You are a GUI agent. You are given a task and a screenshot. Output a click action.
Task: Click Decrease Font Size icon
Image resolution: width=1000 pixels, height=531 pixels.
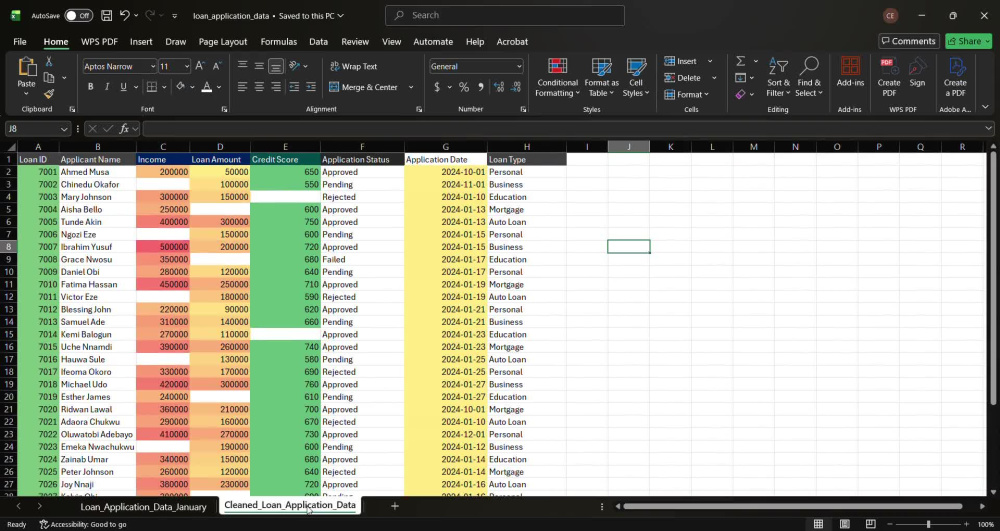pyautogui.click(x=217, y=66)
